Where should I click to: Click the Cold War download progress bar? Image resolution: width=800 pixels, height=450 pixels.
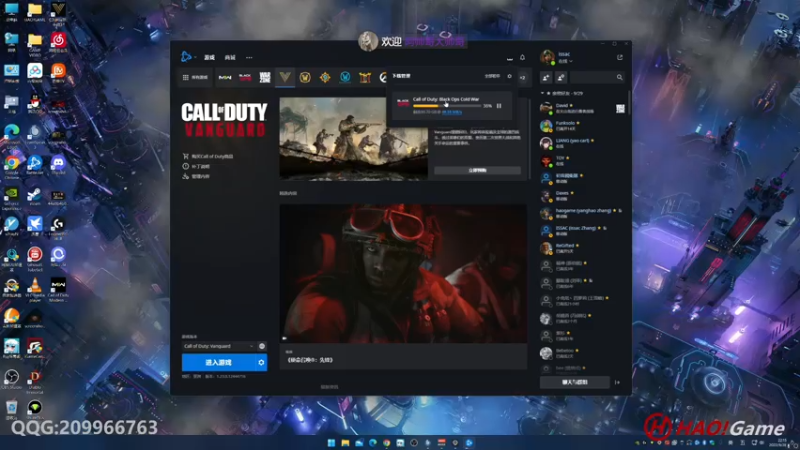446,106
